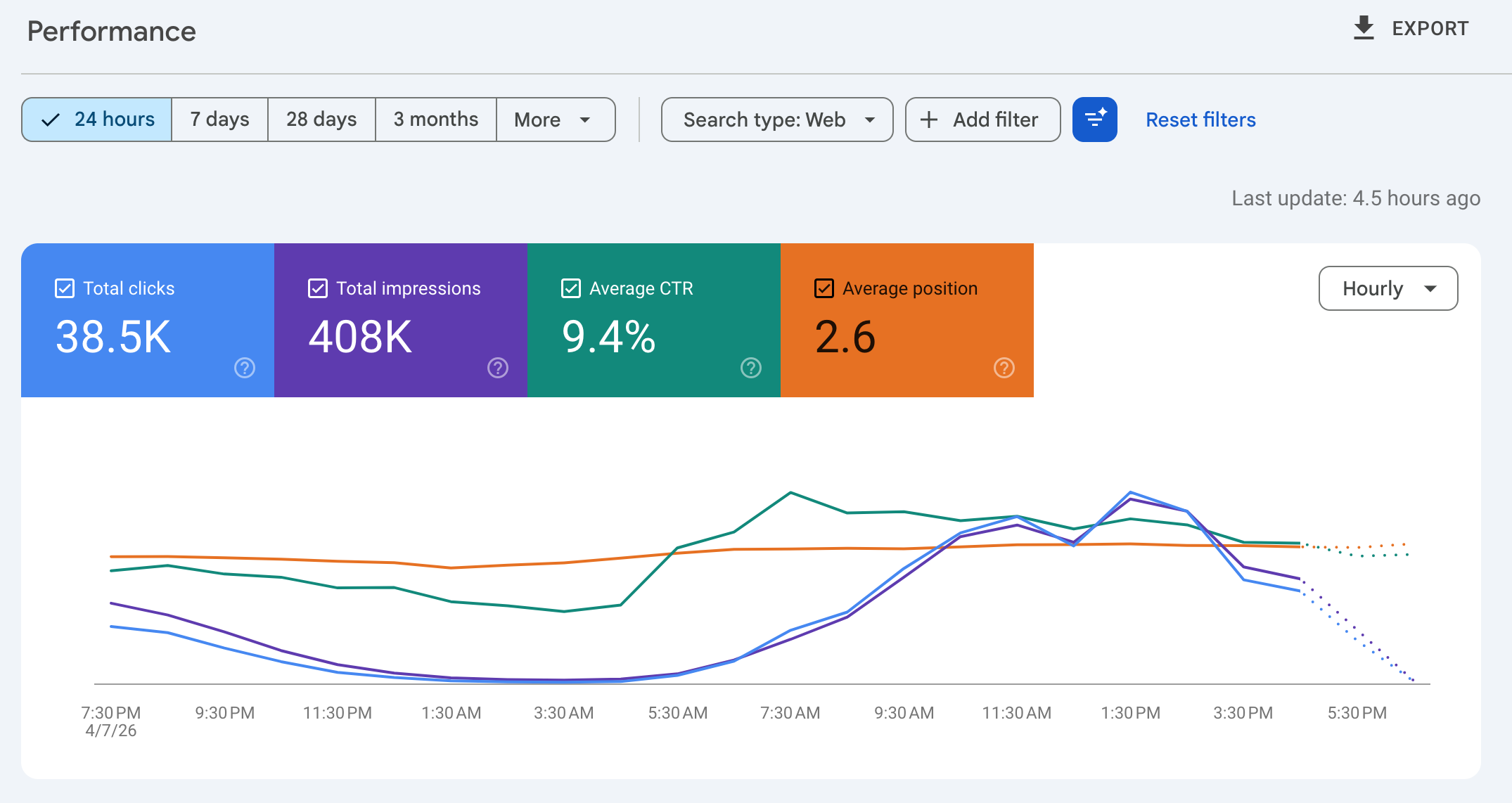The image size is (1512, 803).
Task: Click the export download icon
Action: pos(1363,28)
